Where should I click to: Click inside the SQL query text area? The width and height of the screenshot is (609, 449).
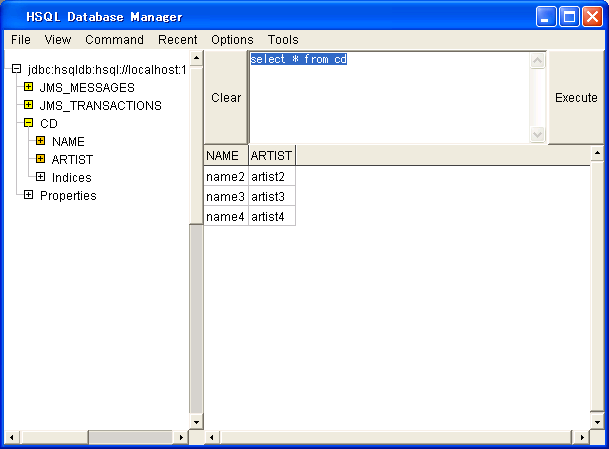[390, 98]
